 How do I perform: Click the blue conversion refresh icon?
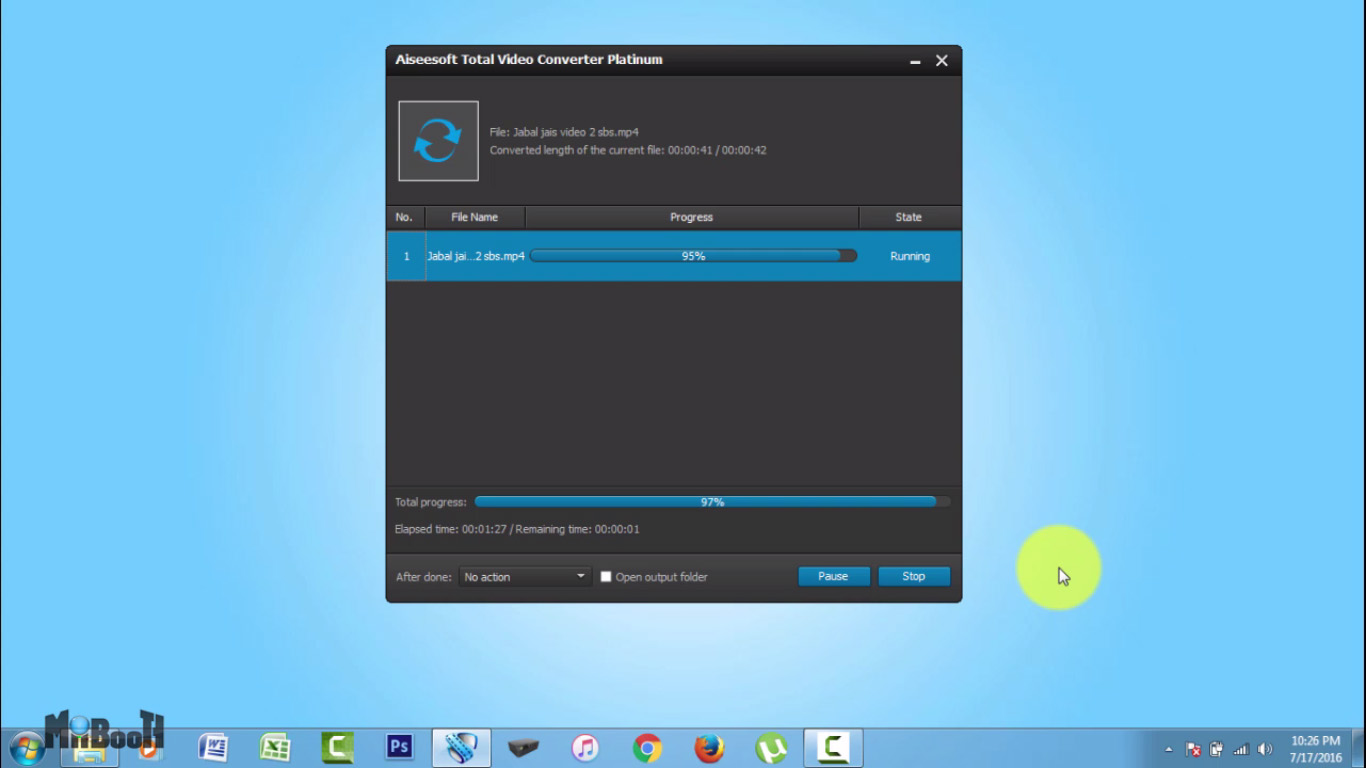[438, 141]
